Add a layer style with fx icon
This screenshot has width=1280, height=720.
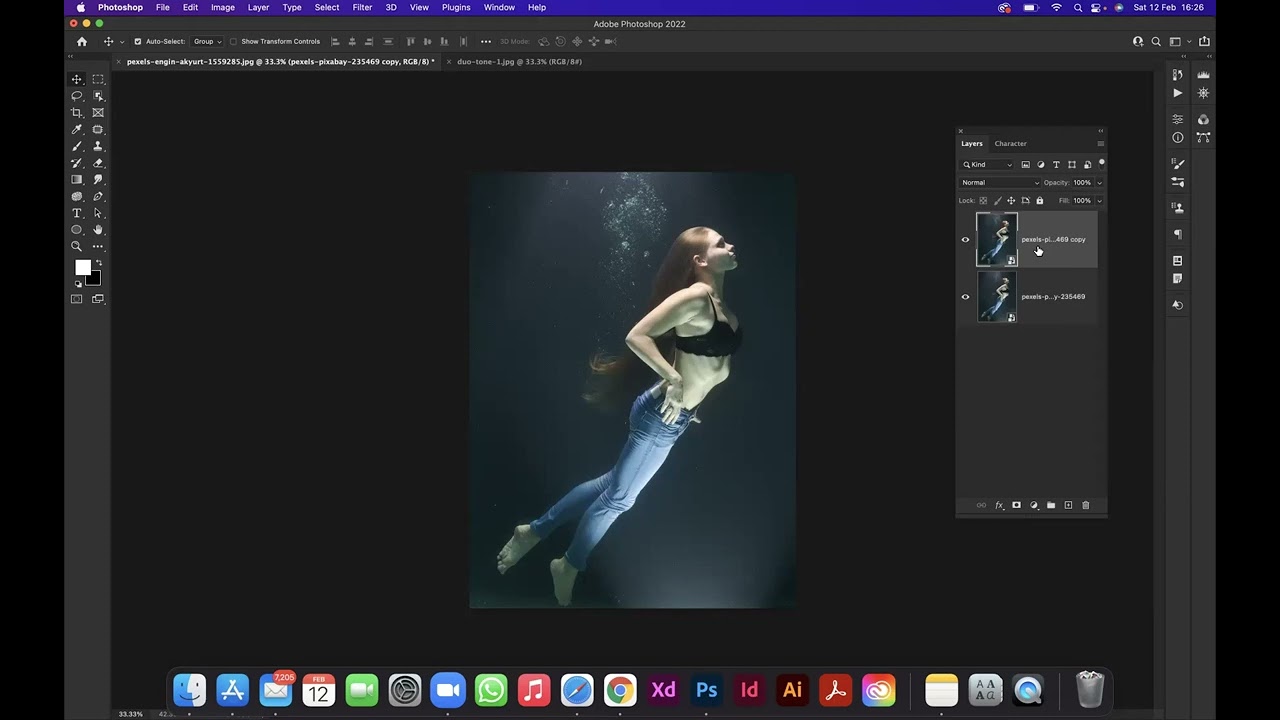pyautogui.click(x=999, y=505)
